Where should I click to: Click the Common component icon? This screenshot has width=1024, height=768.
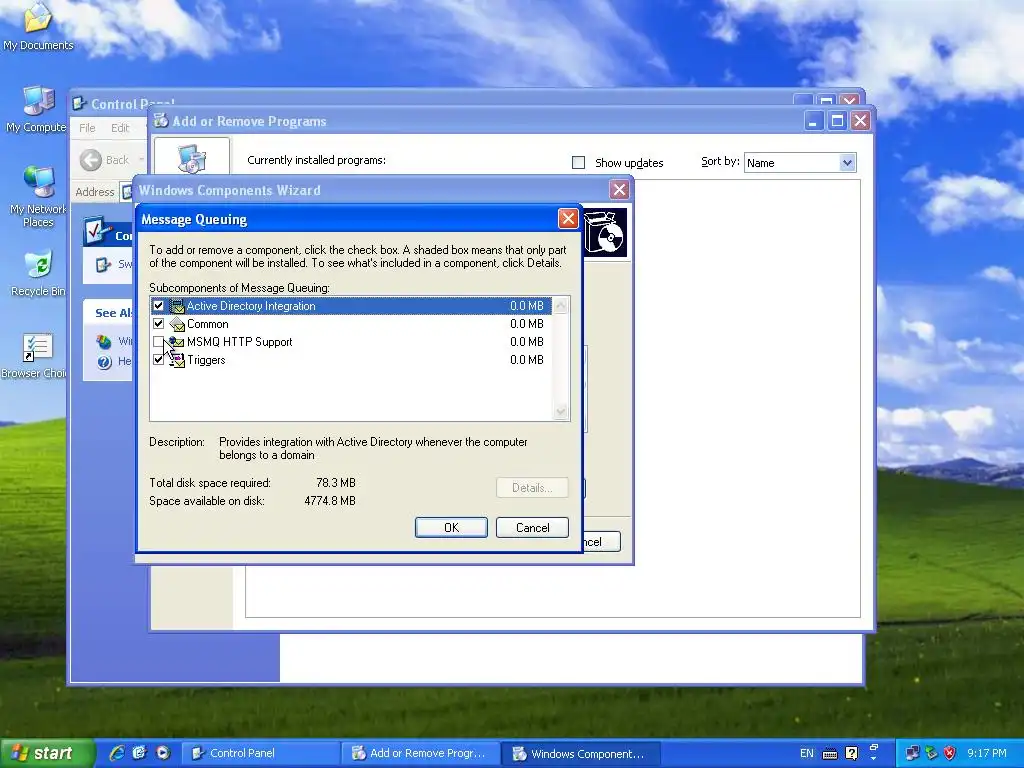click(177, 324)
